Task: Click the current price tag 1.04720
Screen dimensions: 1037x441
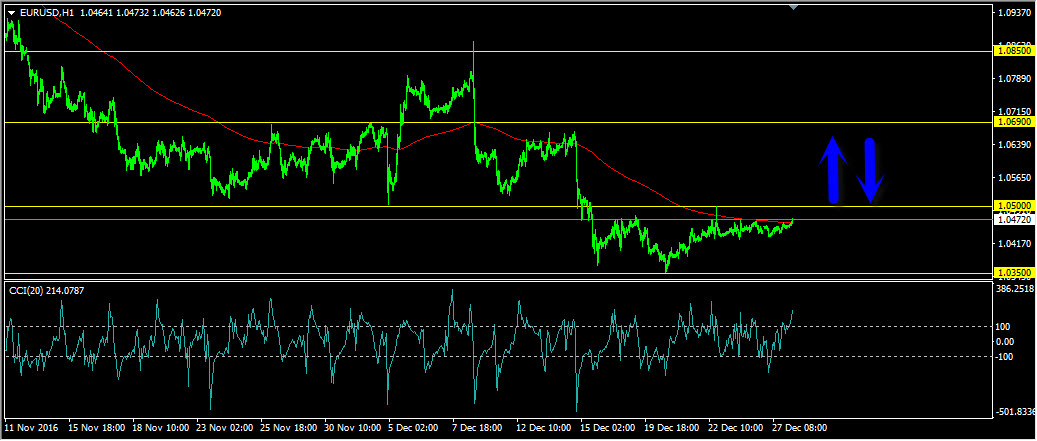Action: [1014, 219]
